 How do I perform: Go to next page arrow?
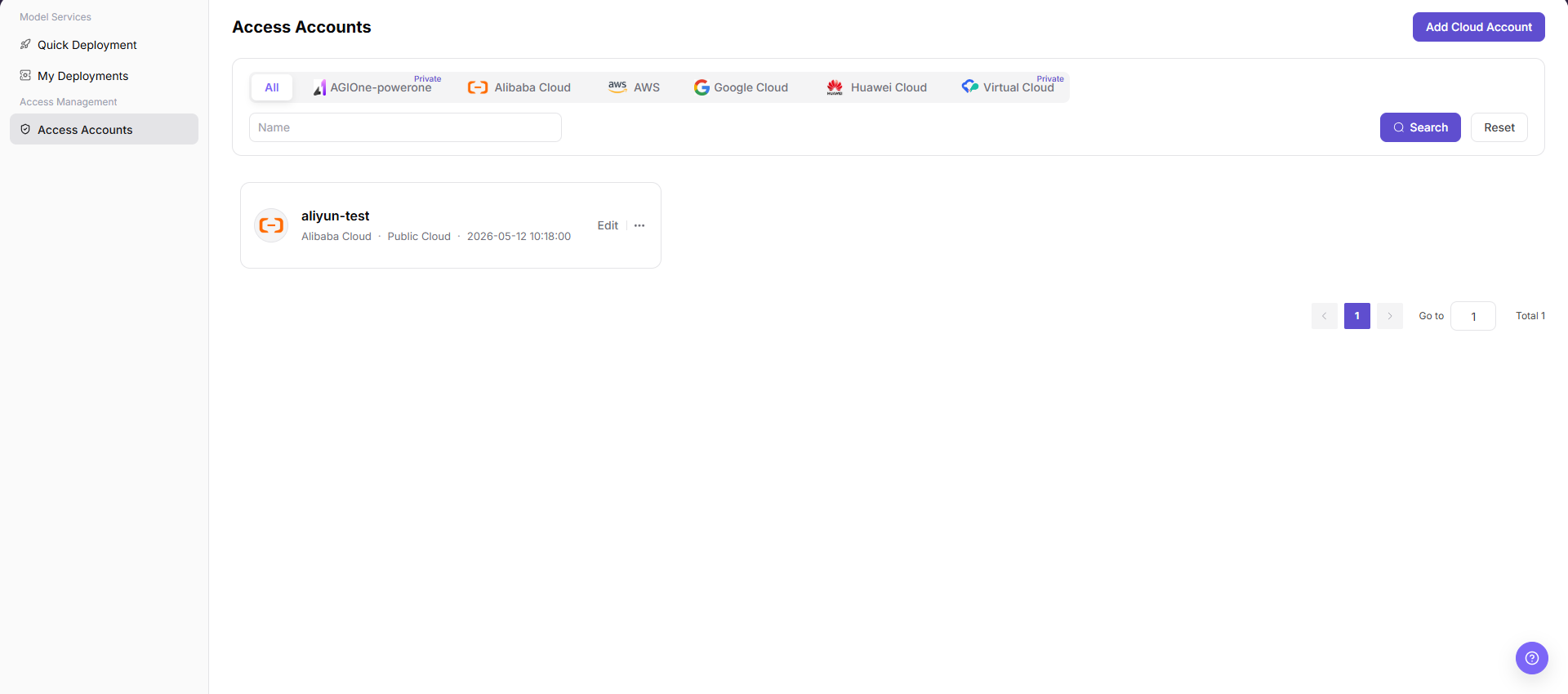pyautogui.click(x=1389, y=316)
